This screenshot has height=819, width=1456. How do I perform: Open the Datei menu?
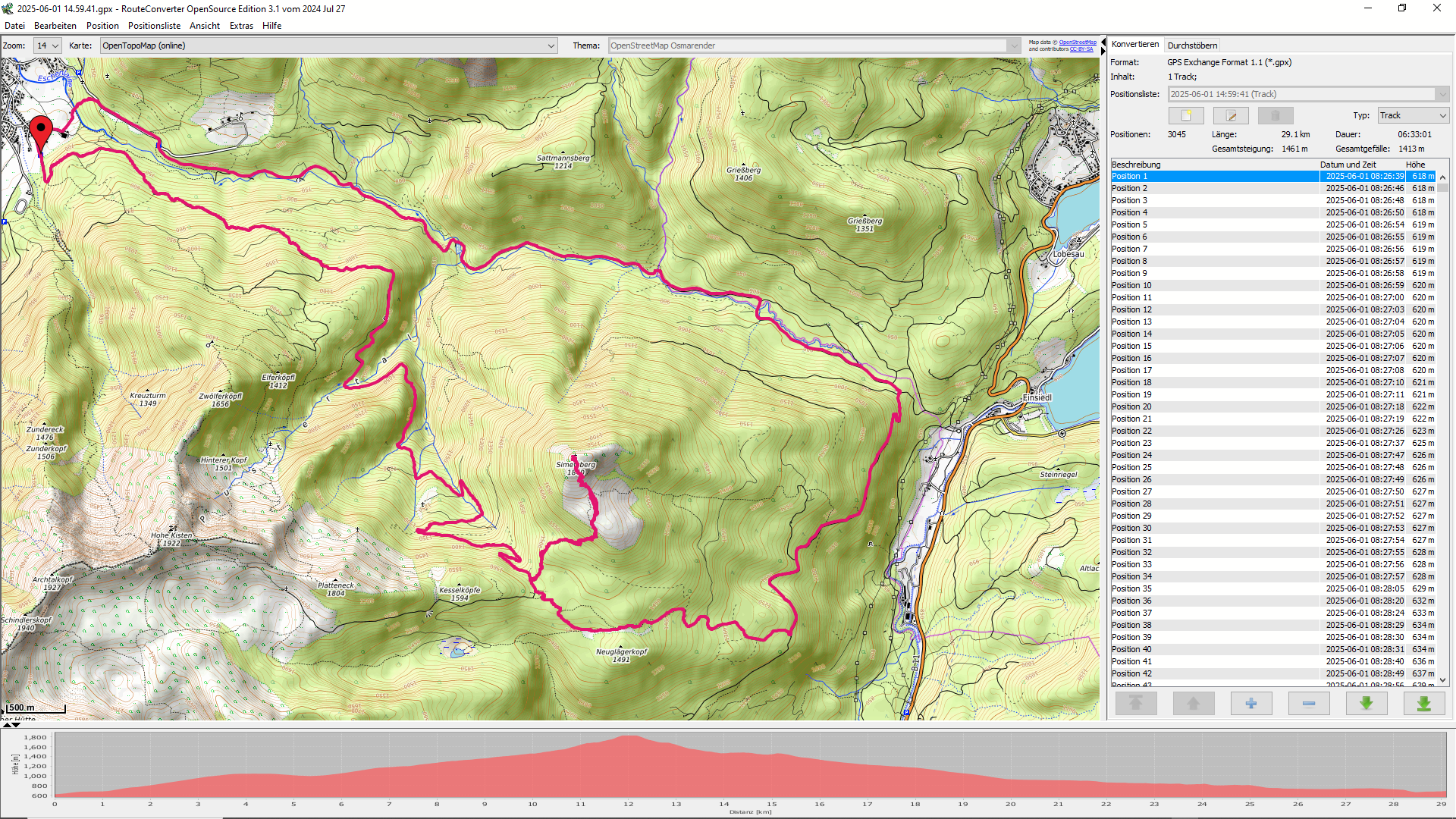[14, 26]
